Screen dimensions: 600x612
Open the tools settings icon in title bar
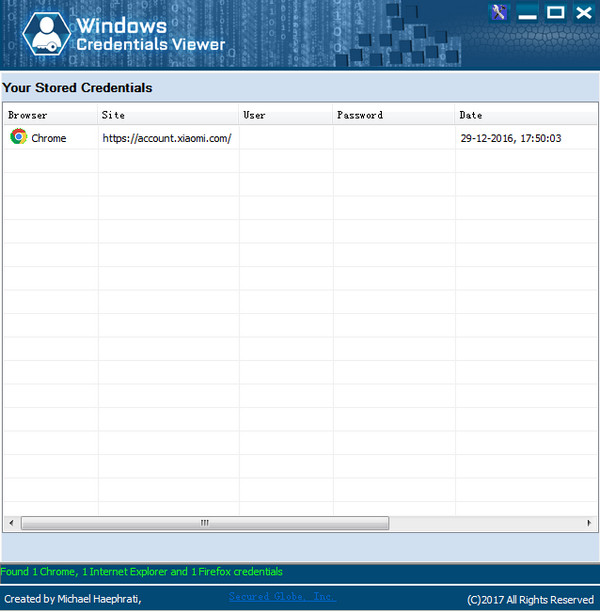tap(499, 13)
